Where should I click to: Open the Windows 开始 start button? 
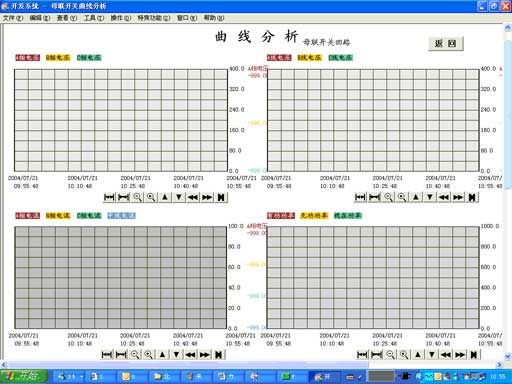click(x=24, y=377)
